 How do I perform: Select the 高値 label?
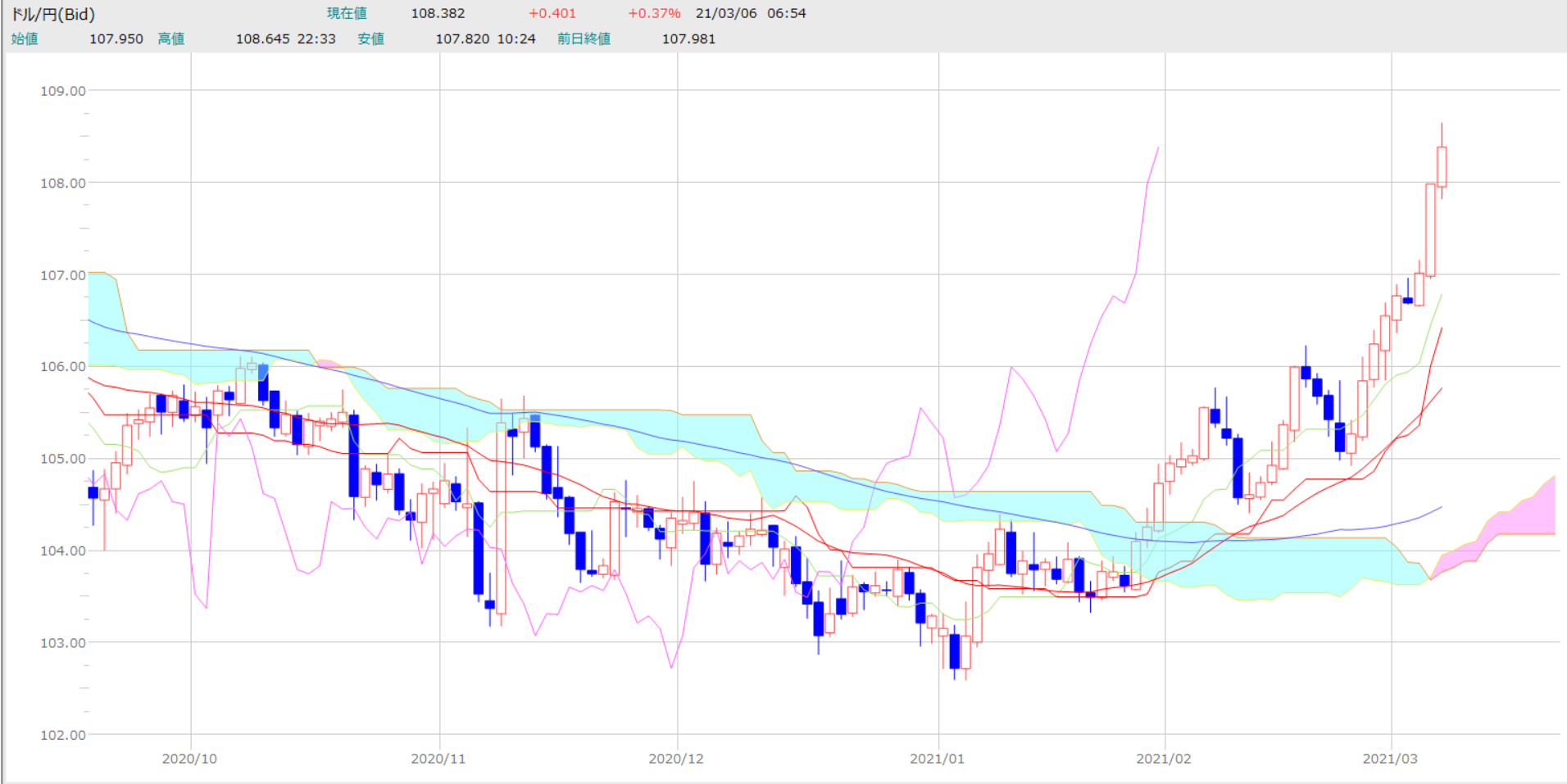pyautogui.click(x=171, y=39)
